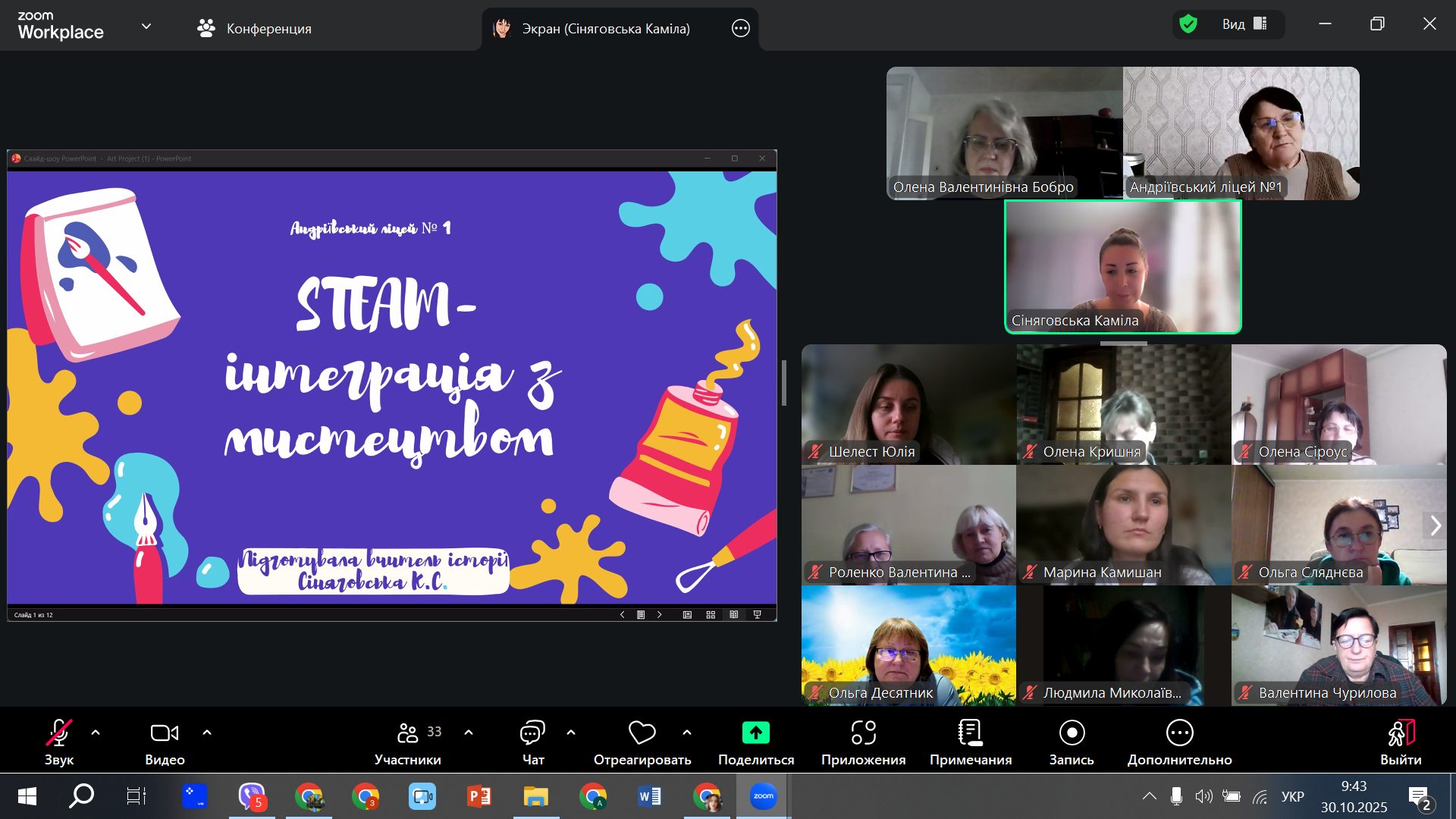The image size is (1456, 819).
Task: Unmute the microphone
Action: point(58,733)
